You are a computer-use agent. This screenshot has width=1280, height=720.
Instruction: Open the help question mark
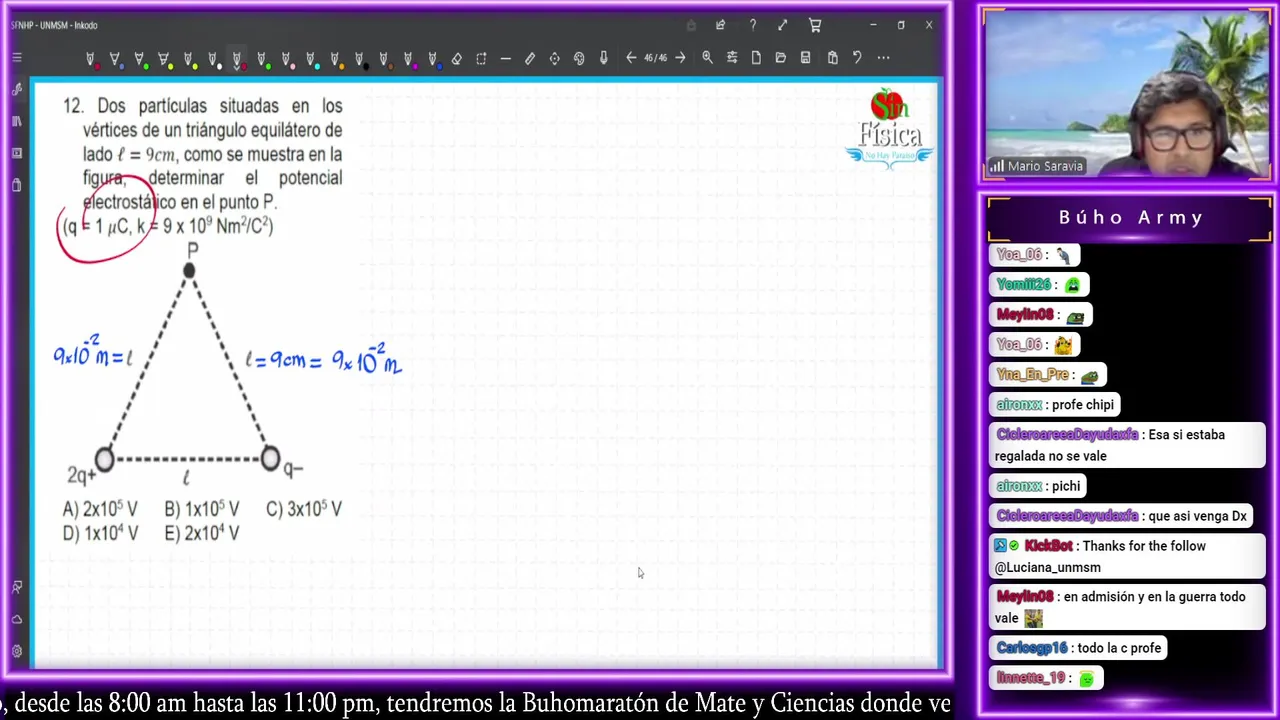(753, 25)
